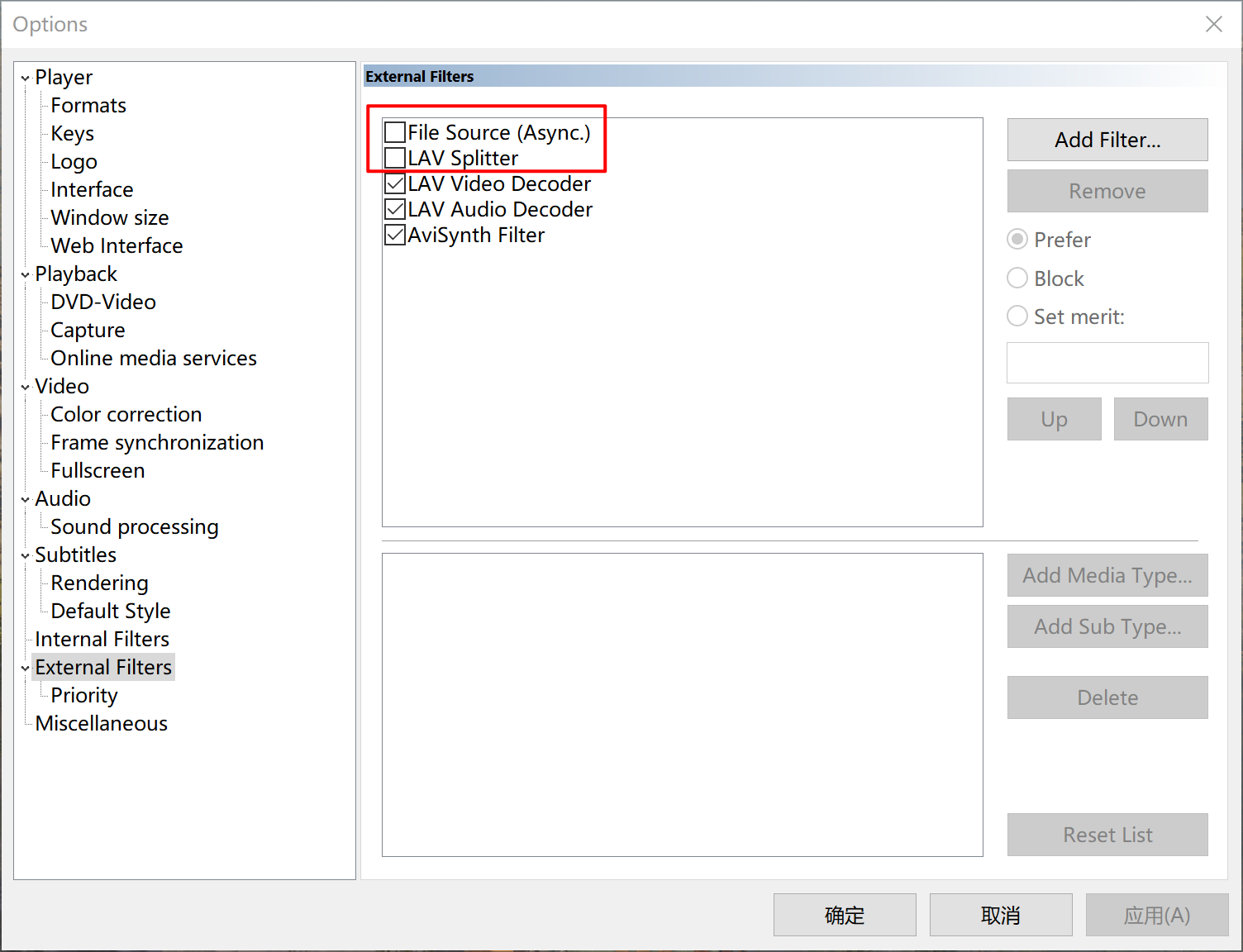Image resolution: width=1243 pixels, height=952 pixels.
Task: Select the Set merit radio option
Action: tap(1017, 316)
